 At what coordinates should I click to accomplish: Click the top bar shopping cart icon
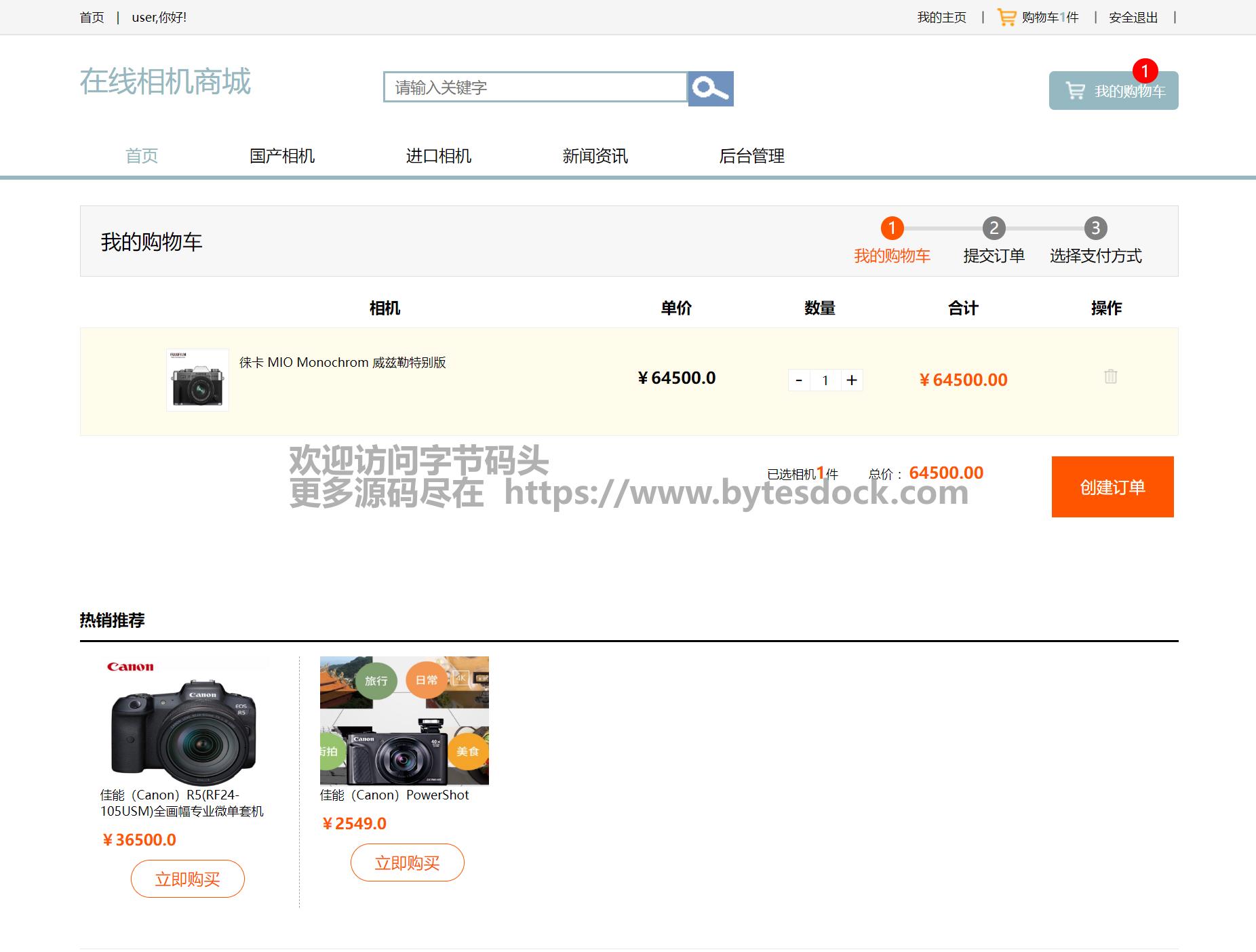click(1006, 18)
